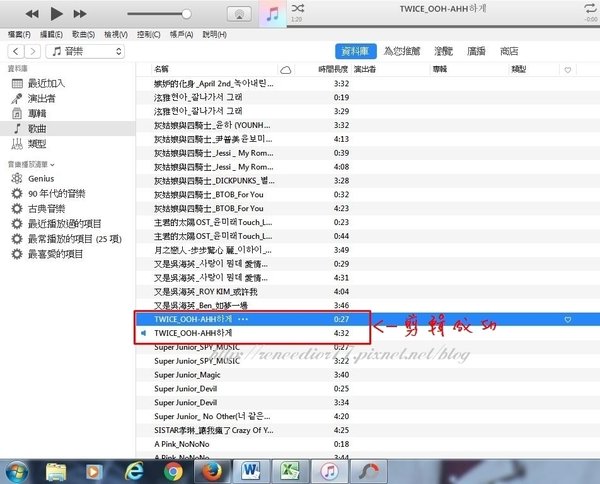Select the 灰姑娘與四騎士_BTOB_For You 4:23 song
Viewport: 600px width, 484px height.
click(368, 209)
